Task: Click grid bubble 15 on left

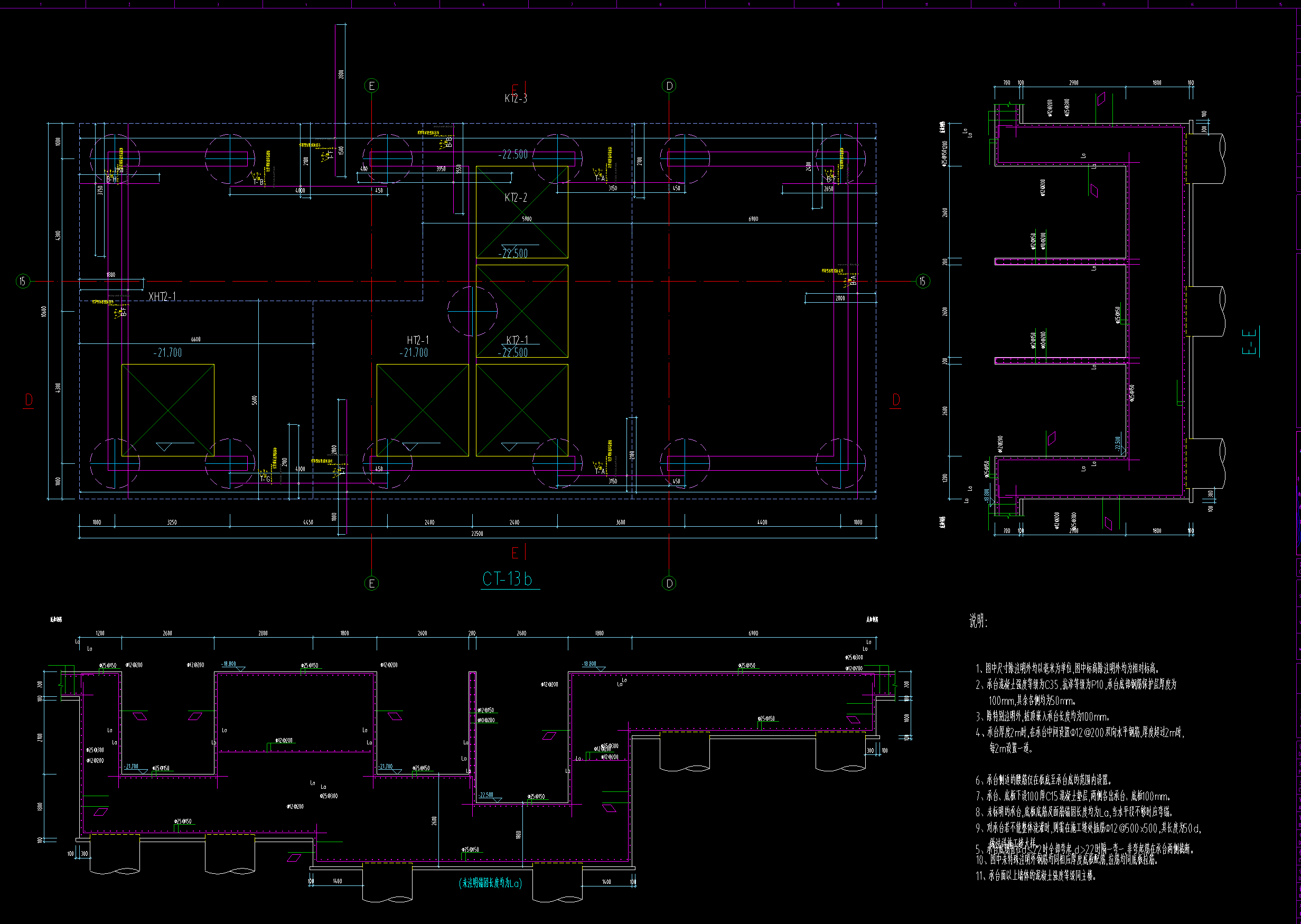Action: 23,281
